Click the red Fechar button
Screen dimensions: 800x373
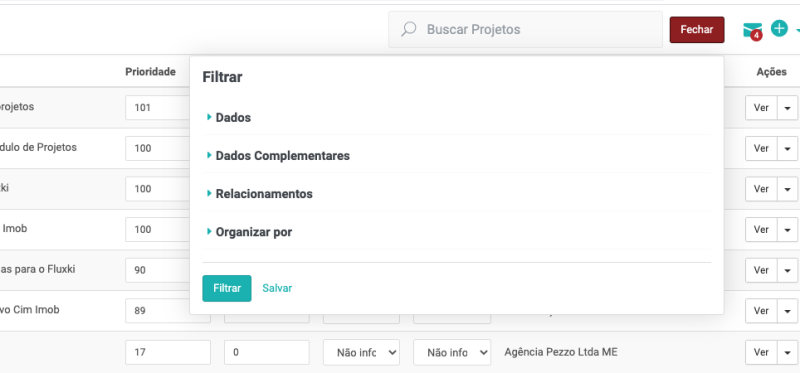(697, 30)
